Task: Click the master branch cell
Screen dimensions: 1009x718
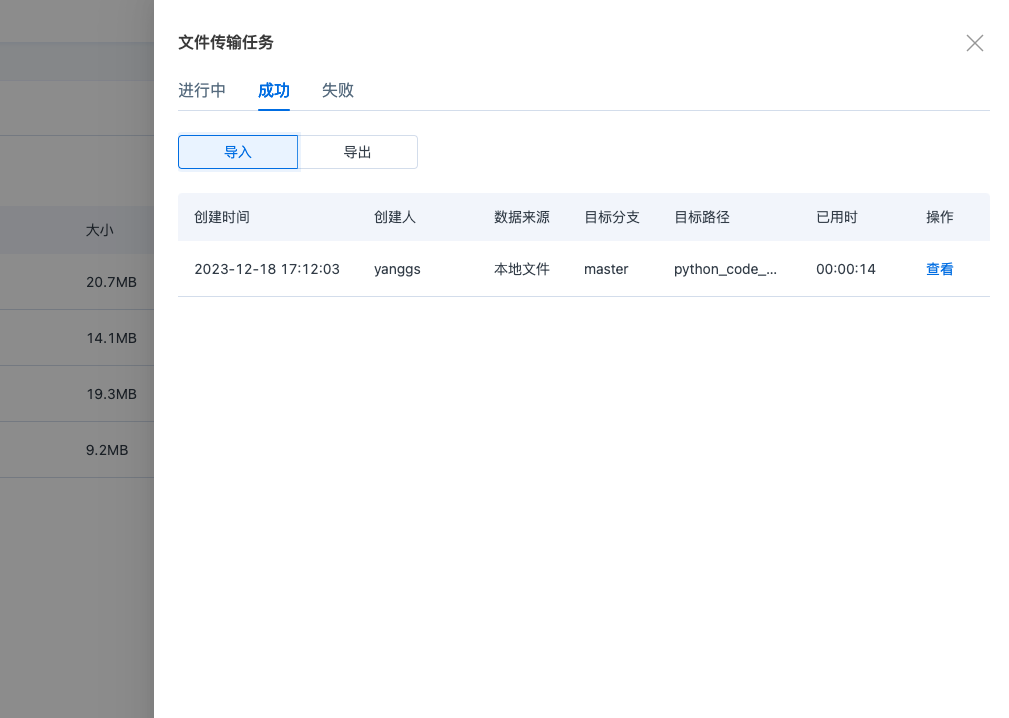Action: (606, 269)
